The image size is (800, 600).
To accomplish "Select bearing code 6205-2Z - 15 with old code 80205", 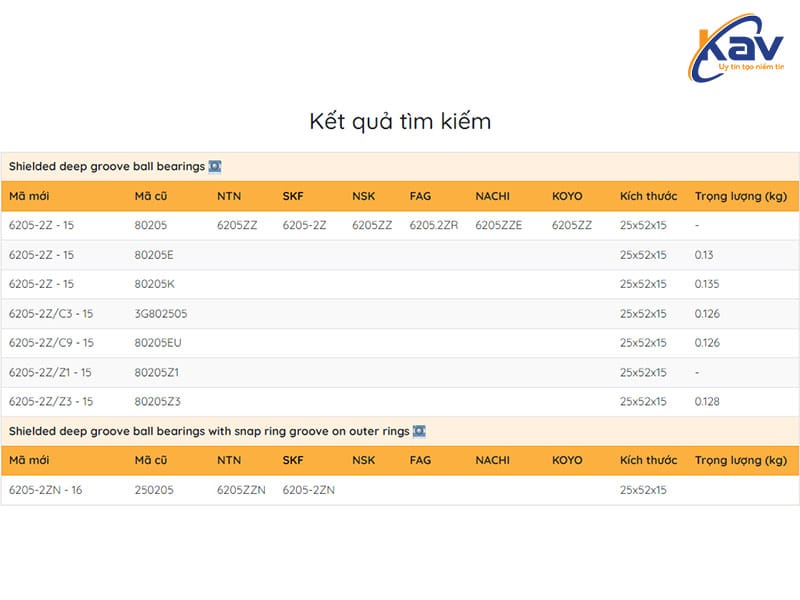I will pos(40,226).
